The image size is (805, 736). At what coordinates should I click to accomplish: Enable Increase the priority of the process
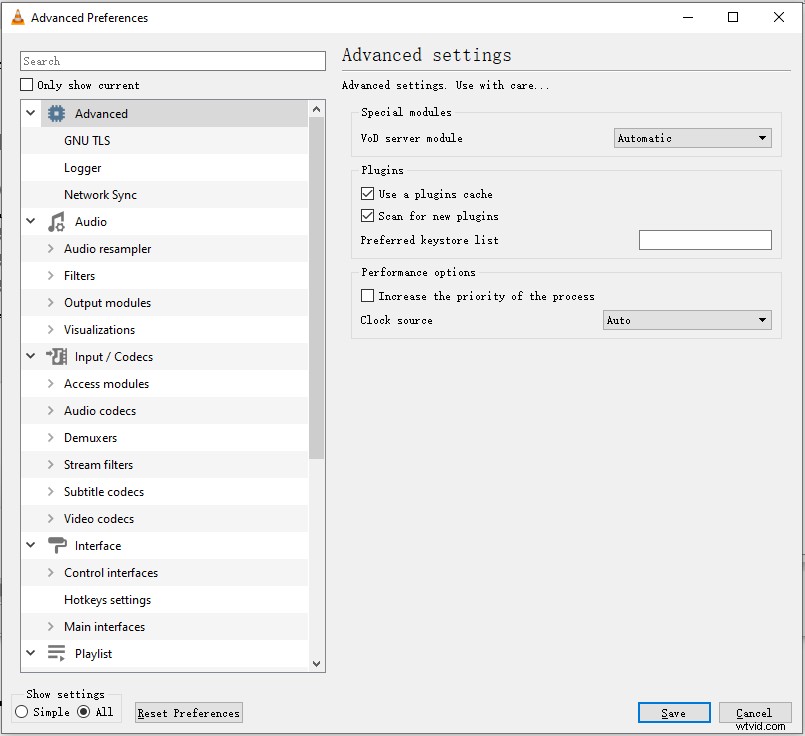tap(367, 295)
